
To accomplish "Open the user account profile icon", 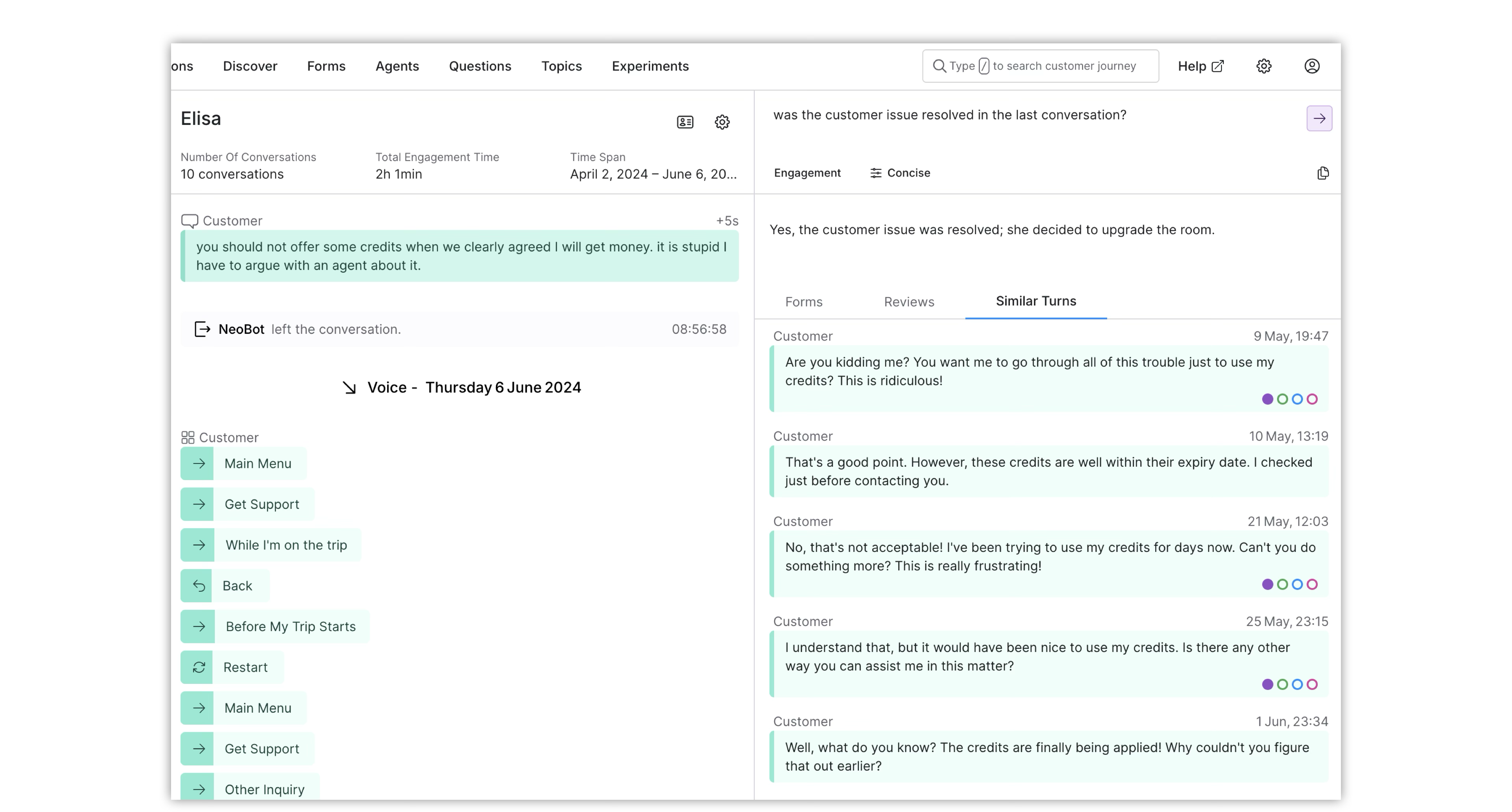I will [1312, 66].
